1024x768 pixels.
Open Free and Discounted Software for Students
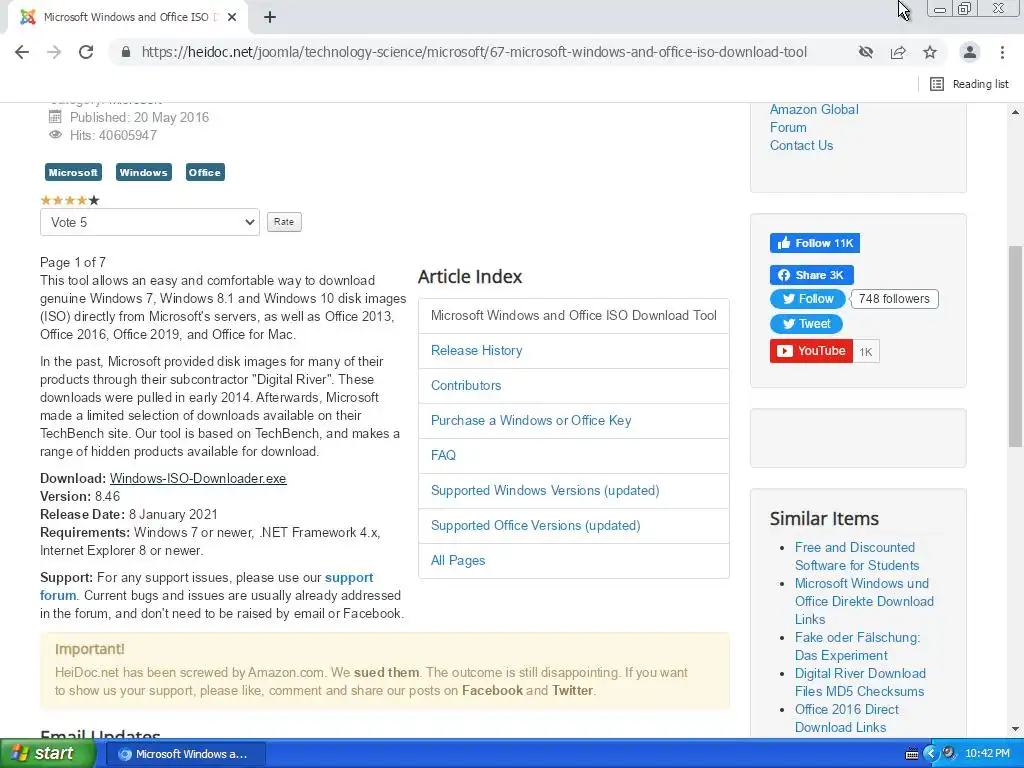tap(857, 556)
